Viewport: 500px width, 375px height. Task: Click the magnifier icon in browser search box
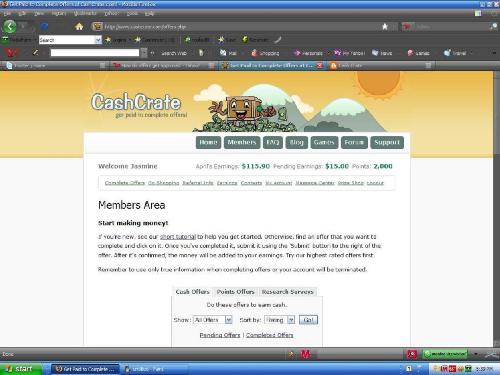(x=494, y=26)
